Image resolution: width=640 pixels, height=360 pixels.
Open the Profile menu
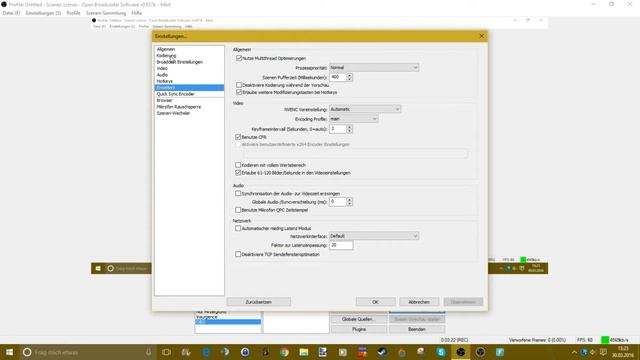click(73, 13)
